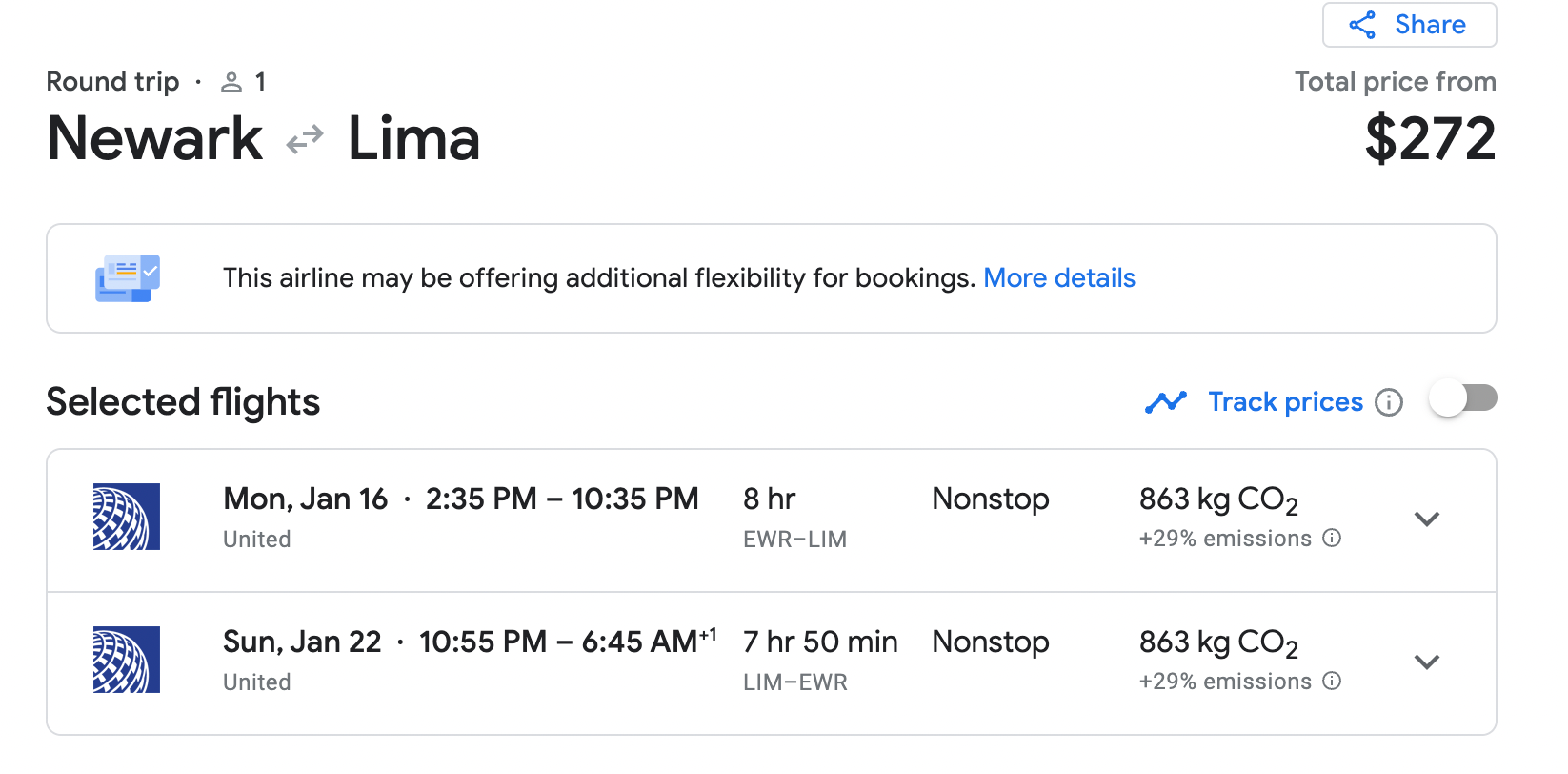Click the United logo on the Jan 22 flight
1568x774 pixels.
[126, 660]
